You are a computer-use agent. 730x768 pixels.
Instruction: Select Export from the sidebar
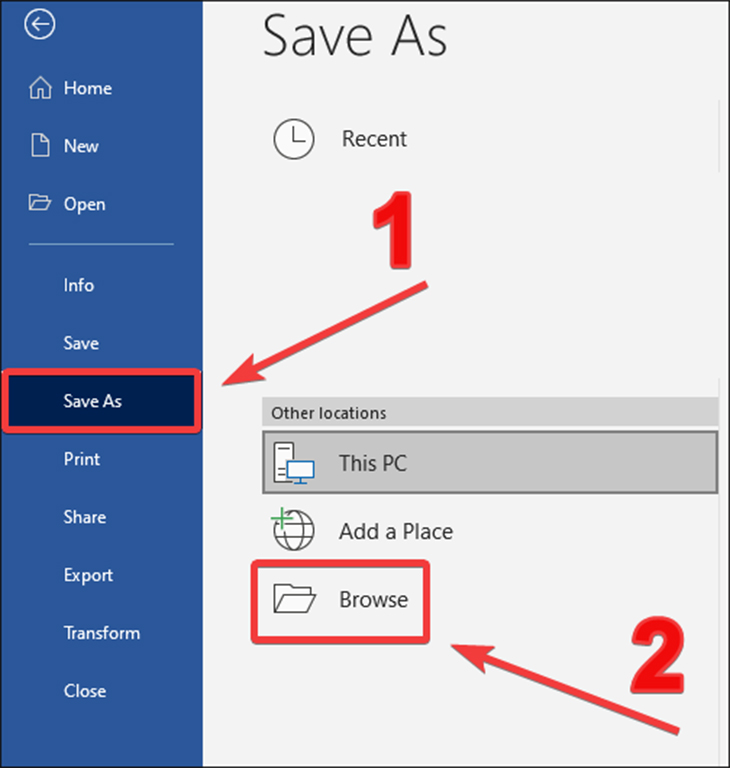point(88,576)
